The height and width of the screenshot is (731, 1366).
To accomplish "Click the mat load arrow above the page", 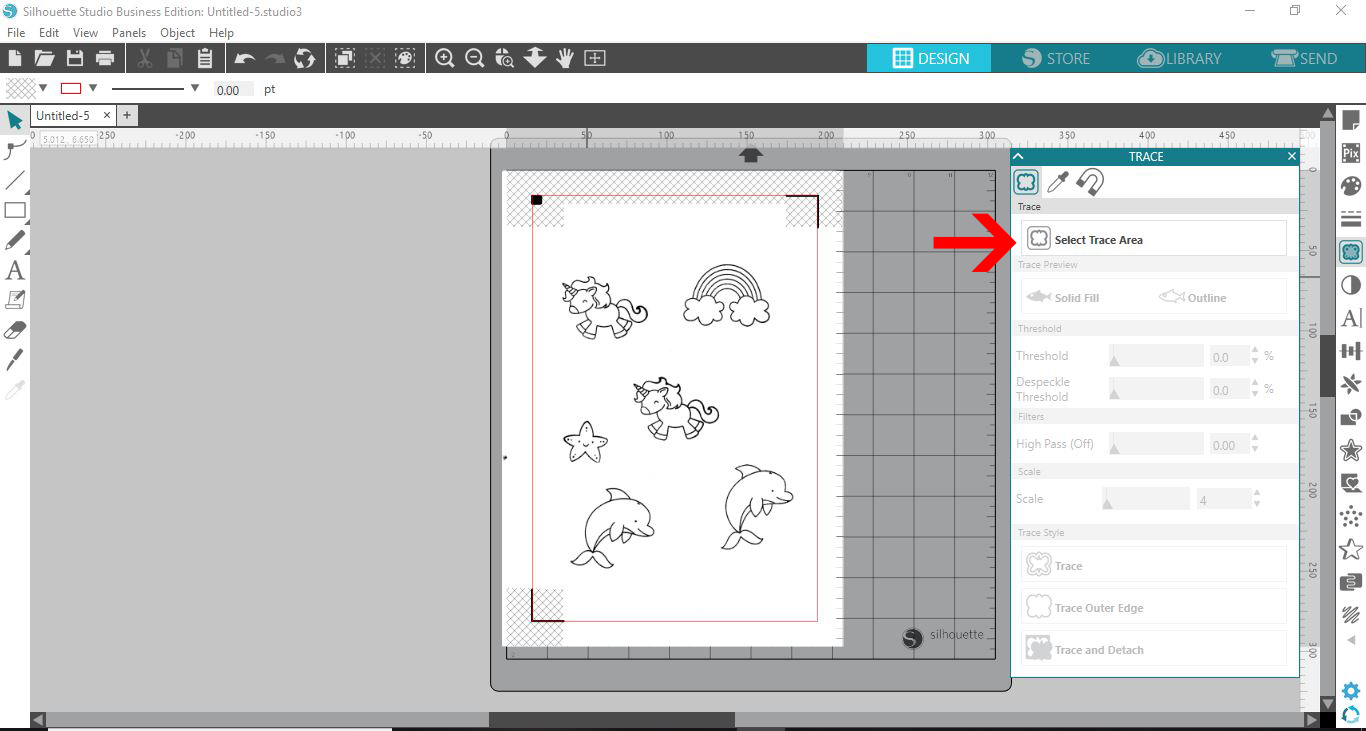I will 752,155.
